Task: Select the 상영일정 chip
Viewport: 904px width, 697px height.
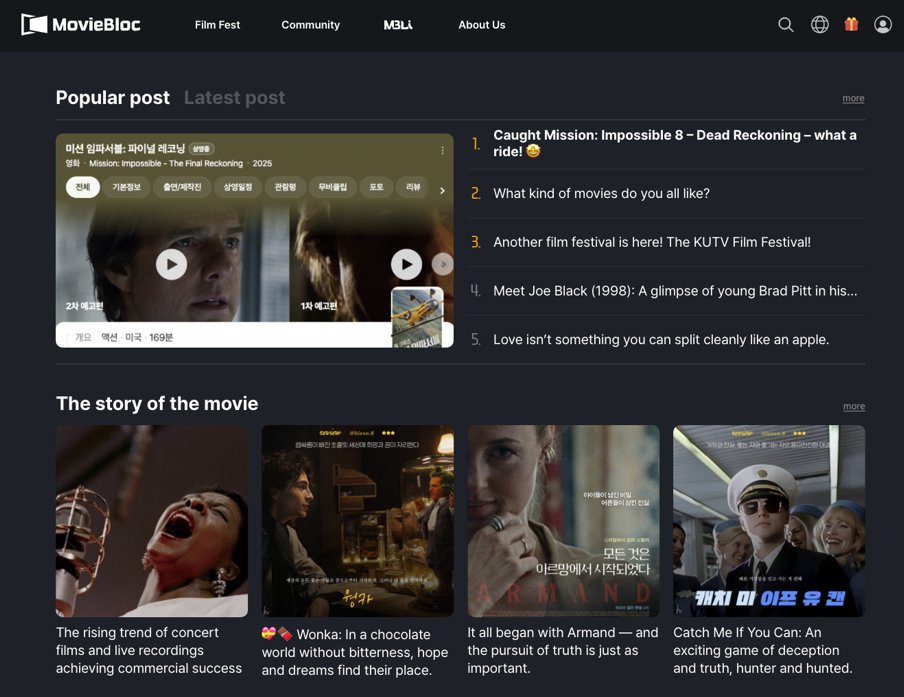Action: point(238,187)
